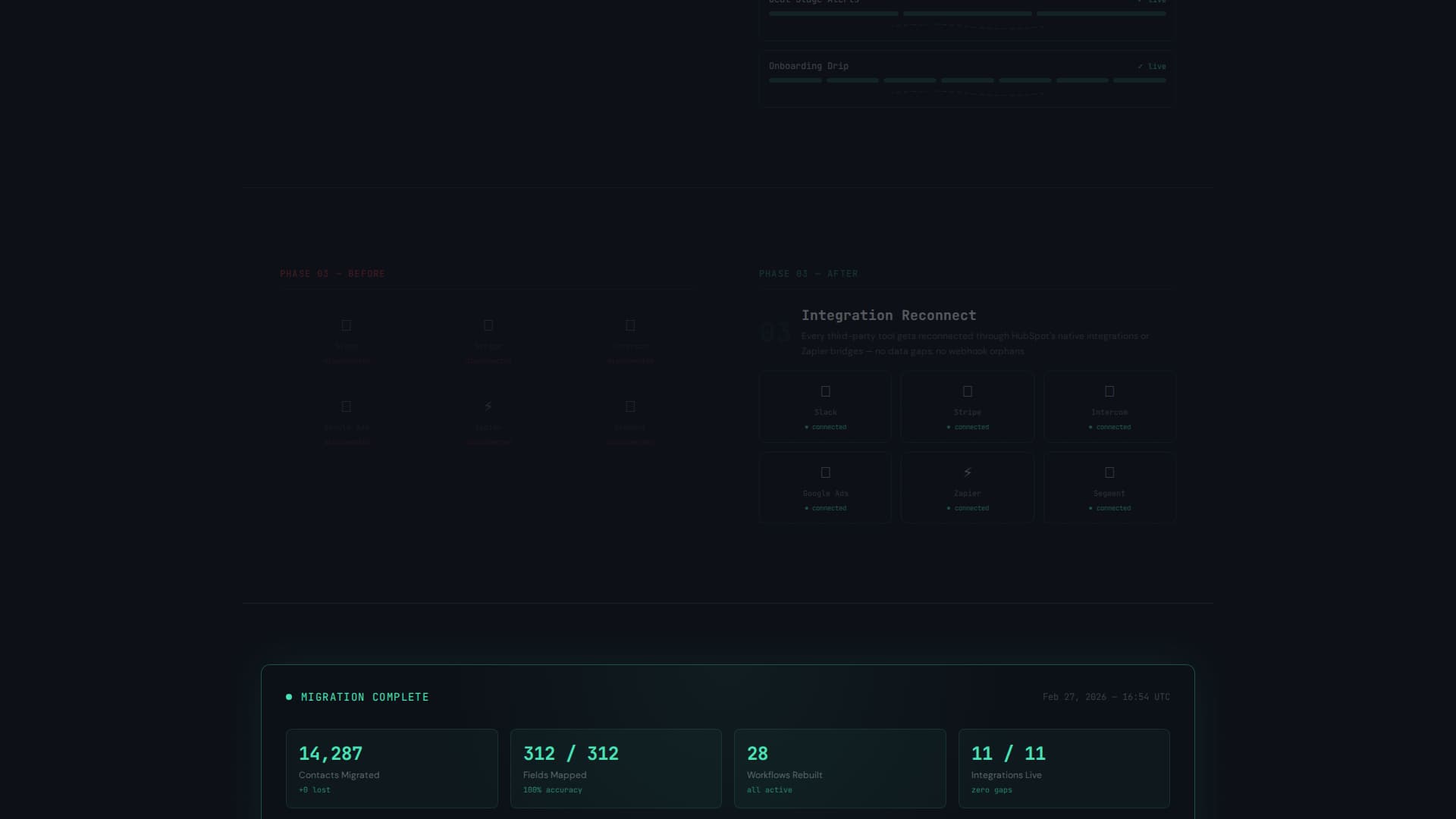Click the 'PHASE 03 — AFTER' heading
The width and height of the screenshot is (1456, 819).
point(808,274)
